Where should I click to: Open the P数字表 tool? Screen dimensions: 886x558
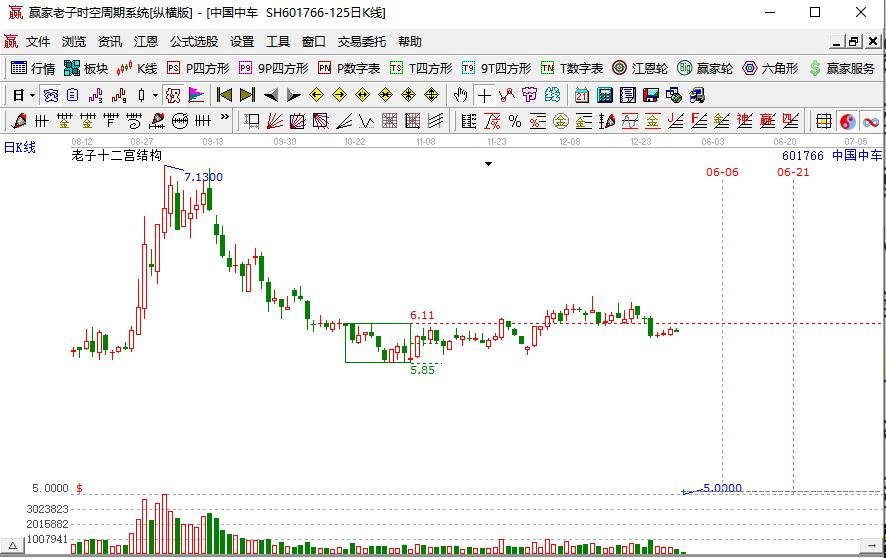pyautogui.click(x=349, y=68)
